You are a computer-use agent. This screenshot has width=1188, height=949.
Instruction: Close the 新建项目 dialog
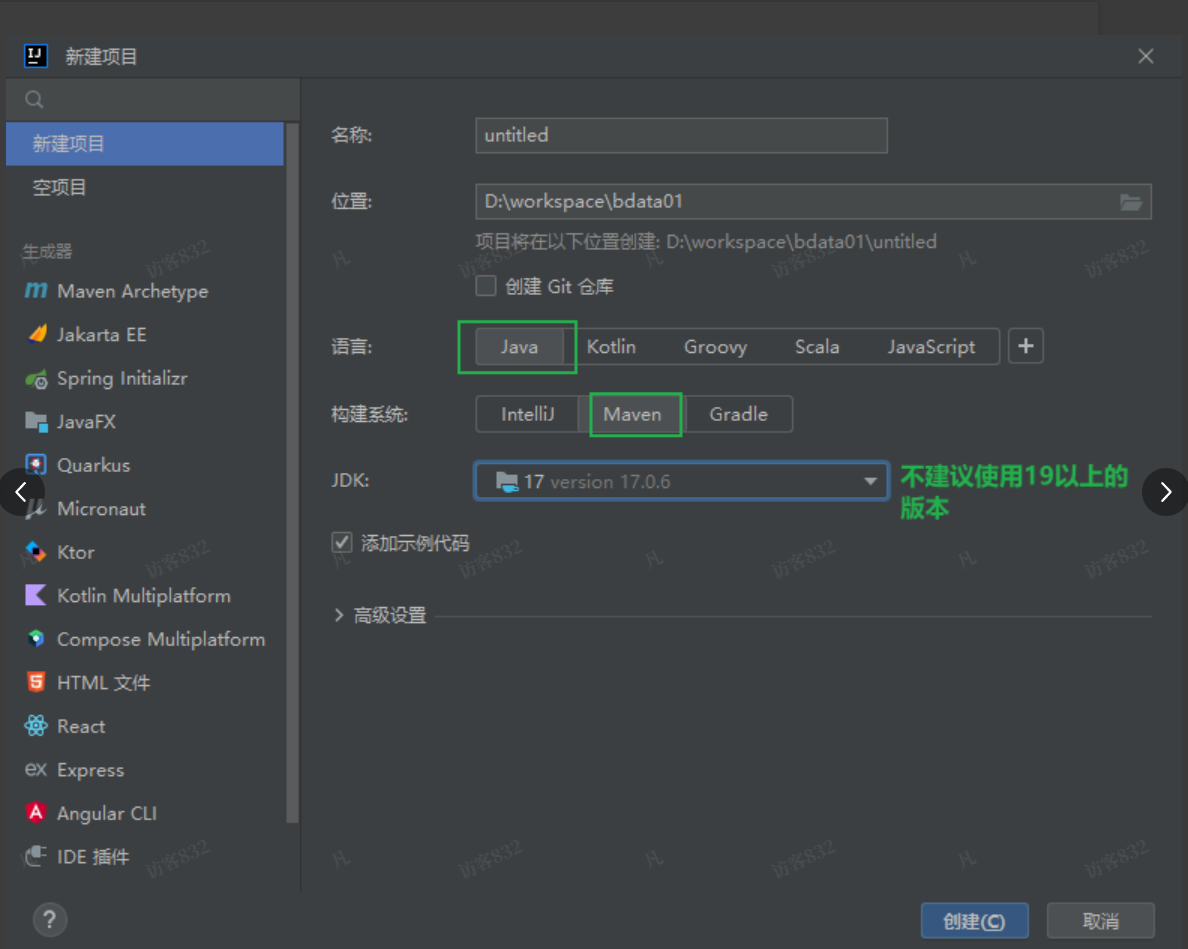pyautogui.click(x=1146, y=56)
